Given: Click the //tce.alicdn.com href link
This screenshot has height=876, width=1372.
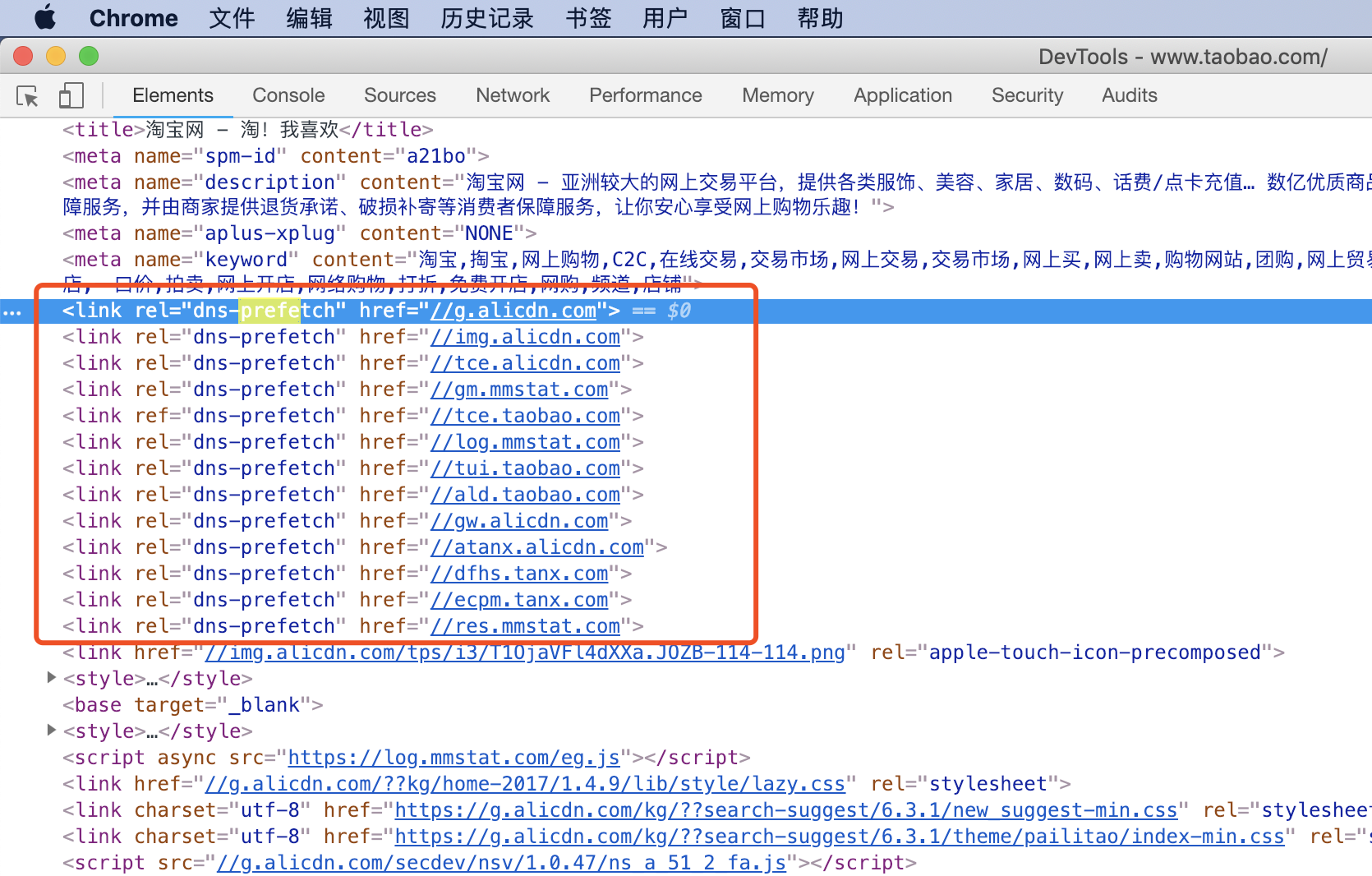Looking at the screenshot, I should (526, 363).
